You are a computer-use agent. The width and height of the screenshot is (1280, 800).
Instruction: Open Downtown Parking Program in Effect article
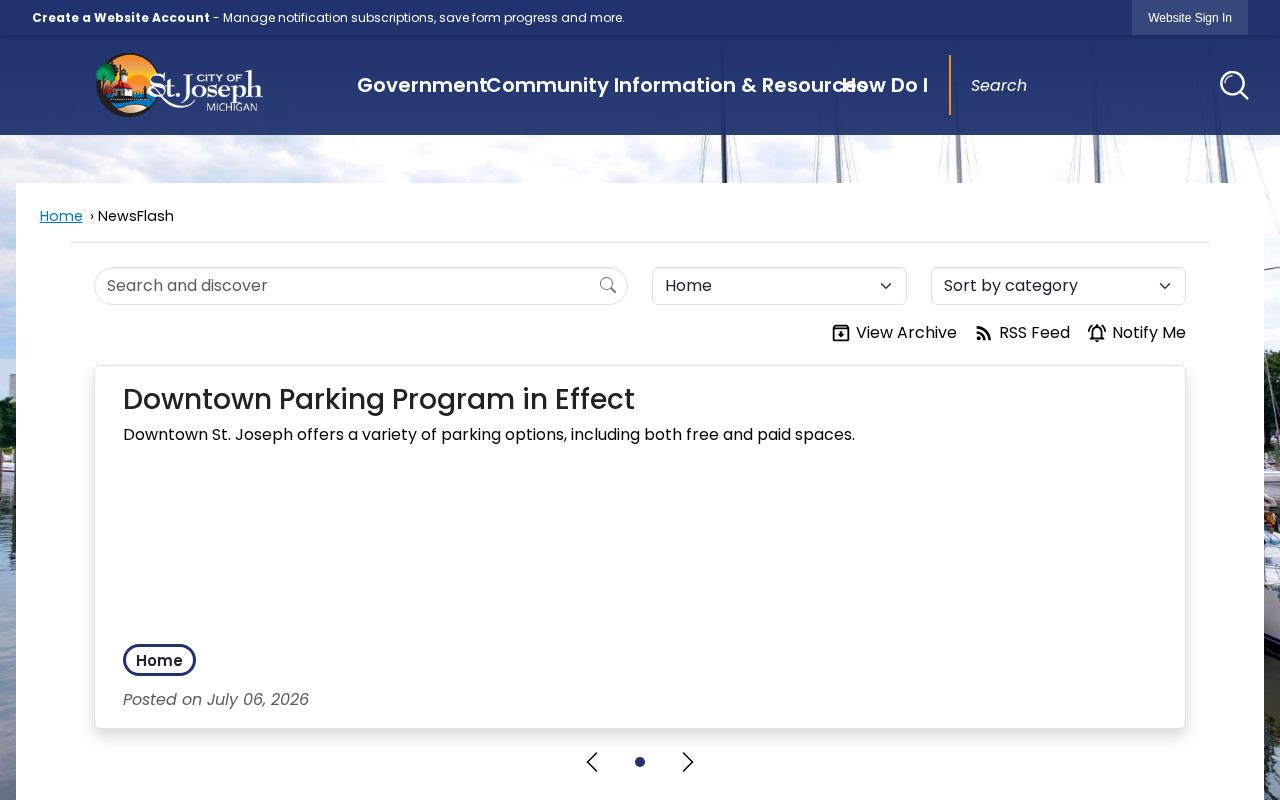[379, 399]
